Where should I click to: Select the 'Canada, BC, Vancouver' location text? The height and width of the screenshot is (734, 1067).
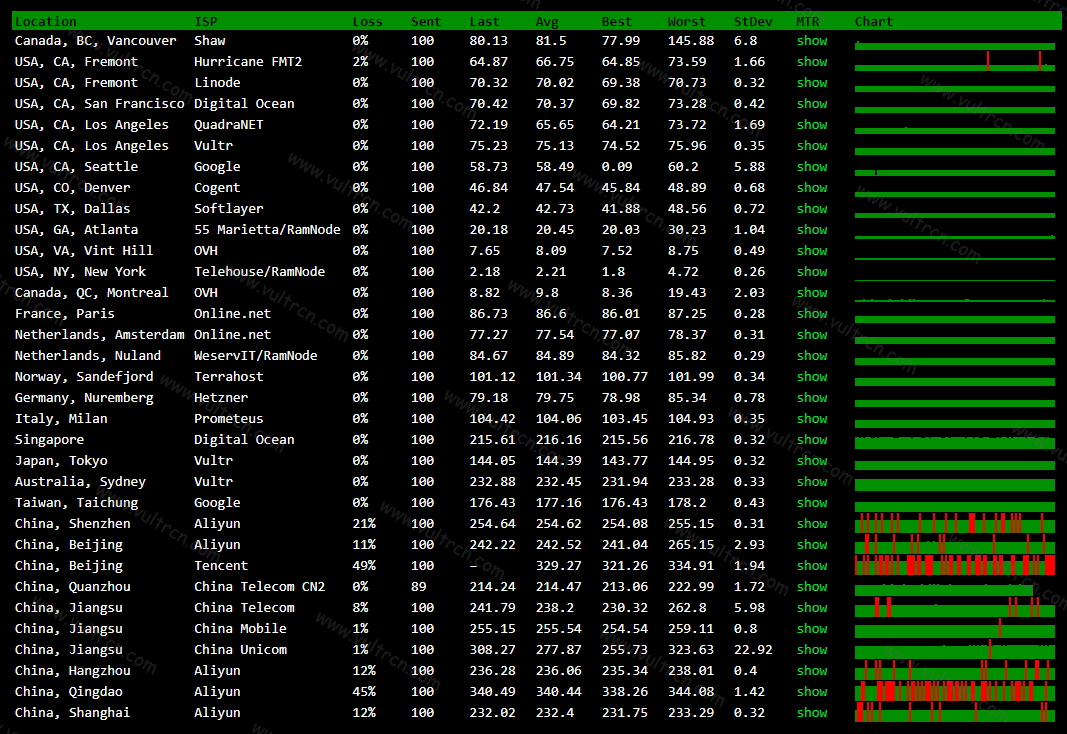coord(95,41)
